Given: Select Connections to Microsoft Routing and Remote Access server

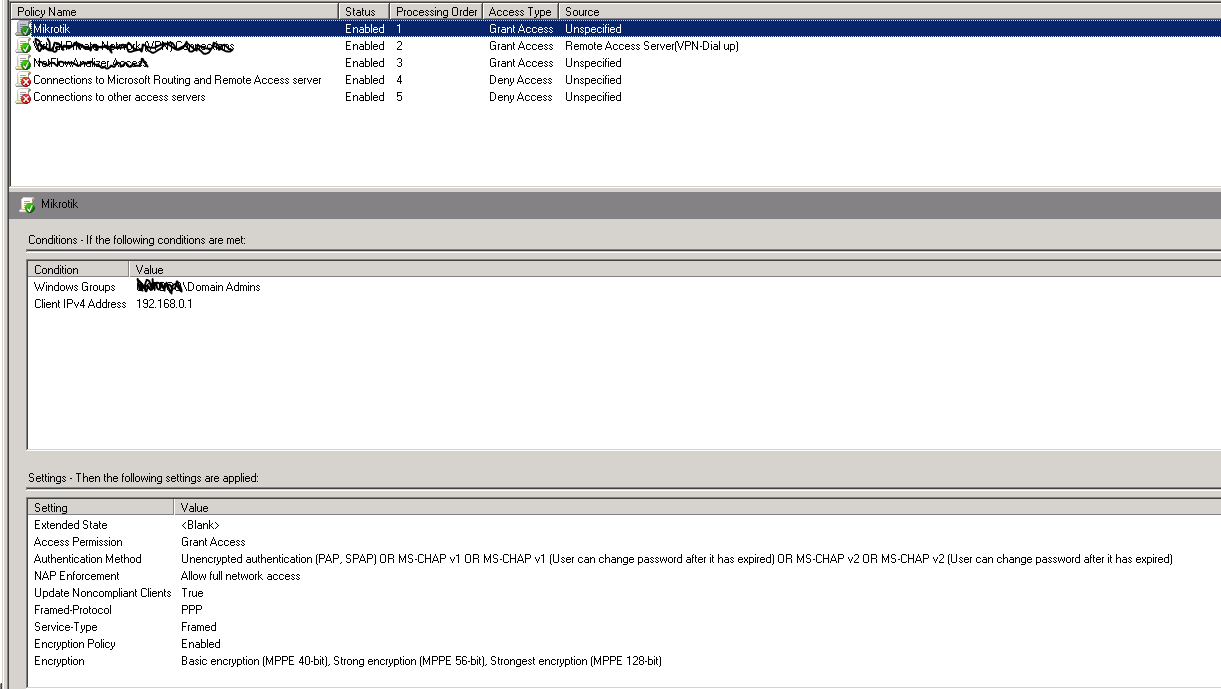Looking at the screenshot, I should [177, 80].
